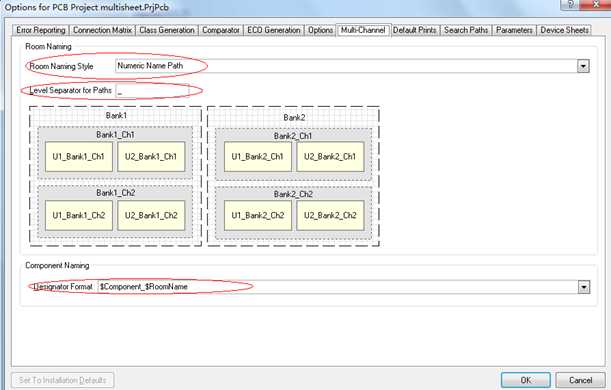Open the Parameters tab

click(514, 30)
